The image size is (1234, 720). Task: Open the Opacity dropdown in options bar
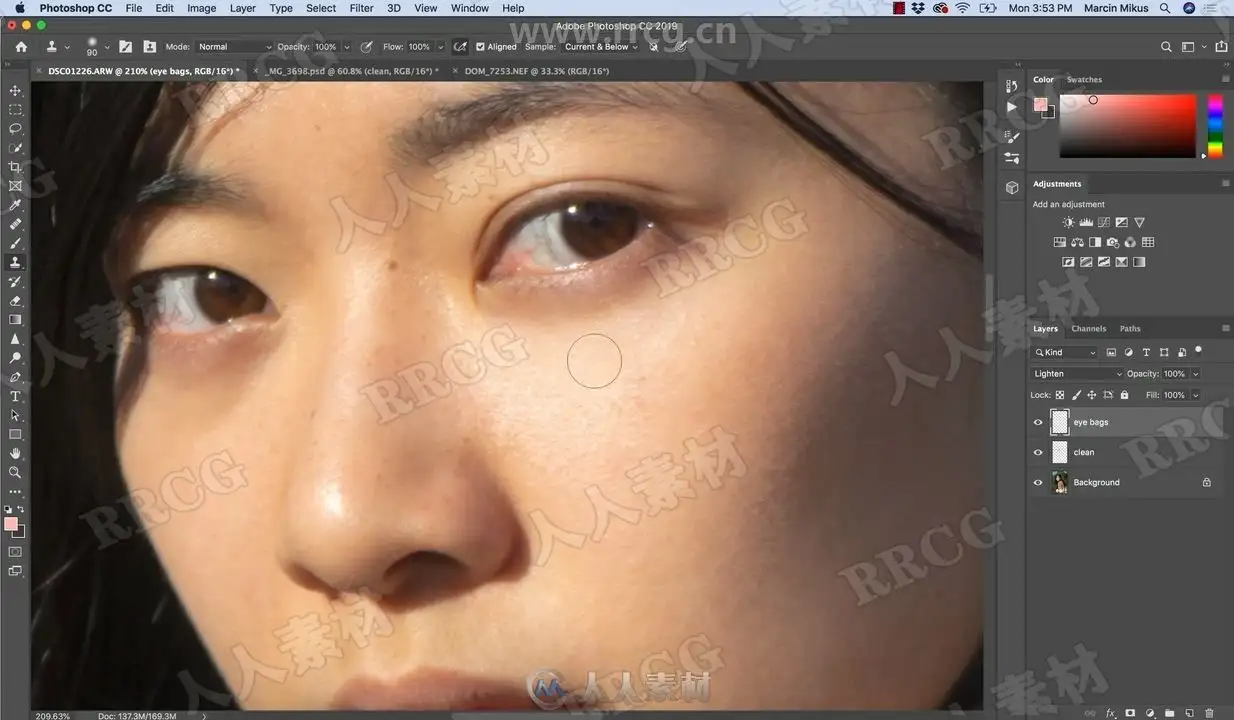point(347,47)
